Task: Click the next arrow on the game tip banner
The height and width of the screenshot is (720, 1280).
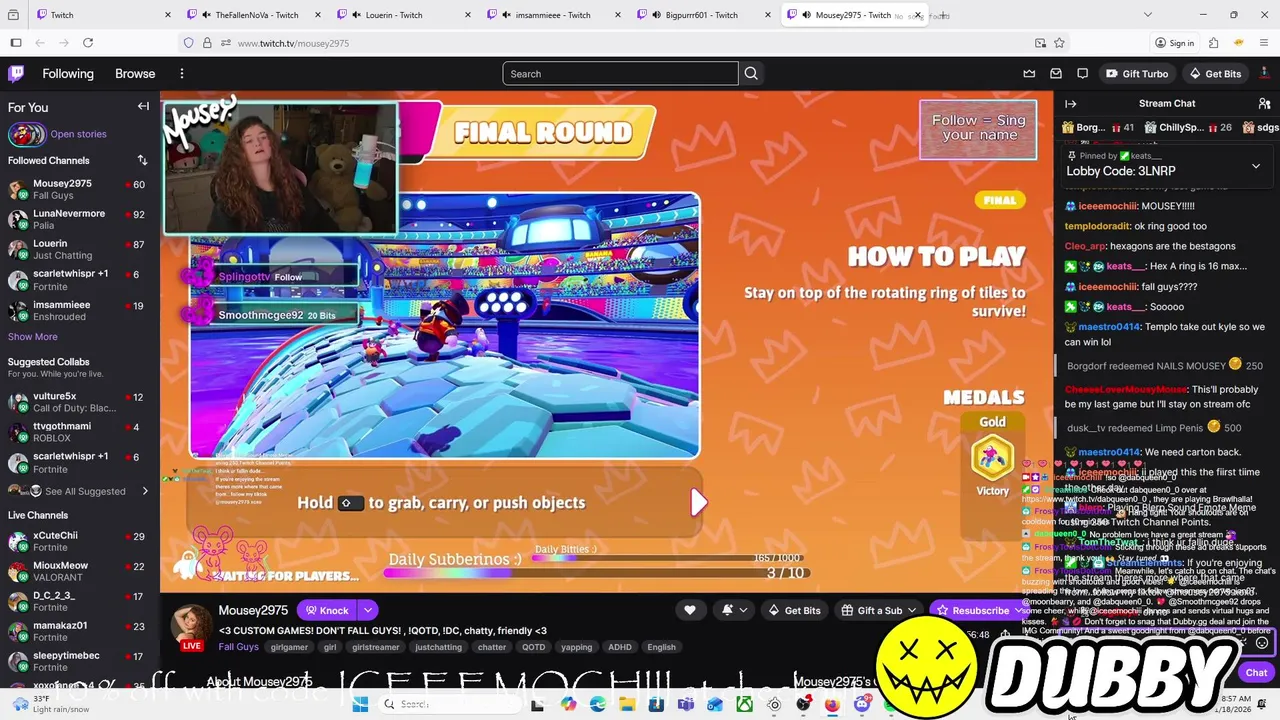Action: click(x=698, y=502)
